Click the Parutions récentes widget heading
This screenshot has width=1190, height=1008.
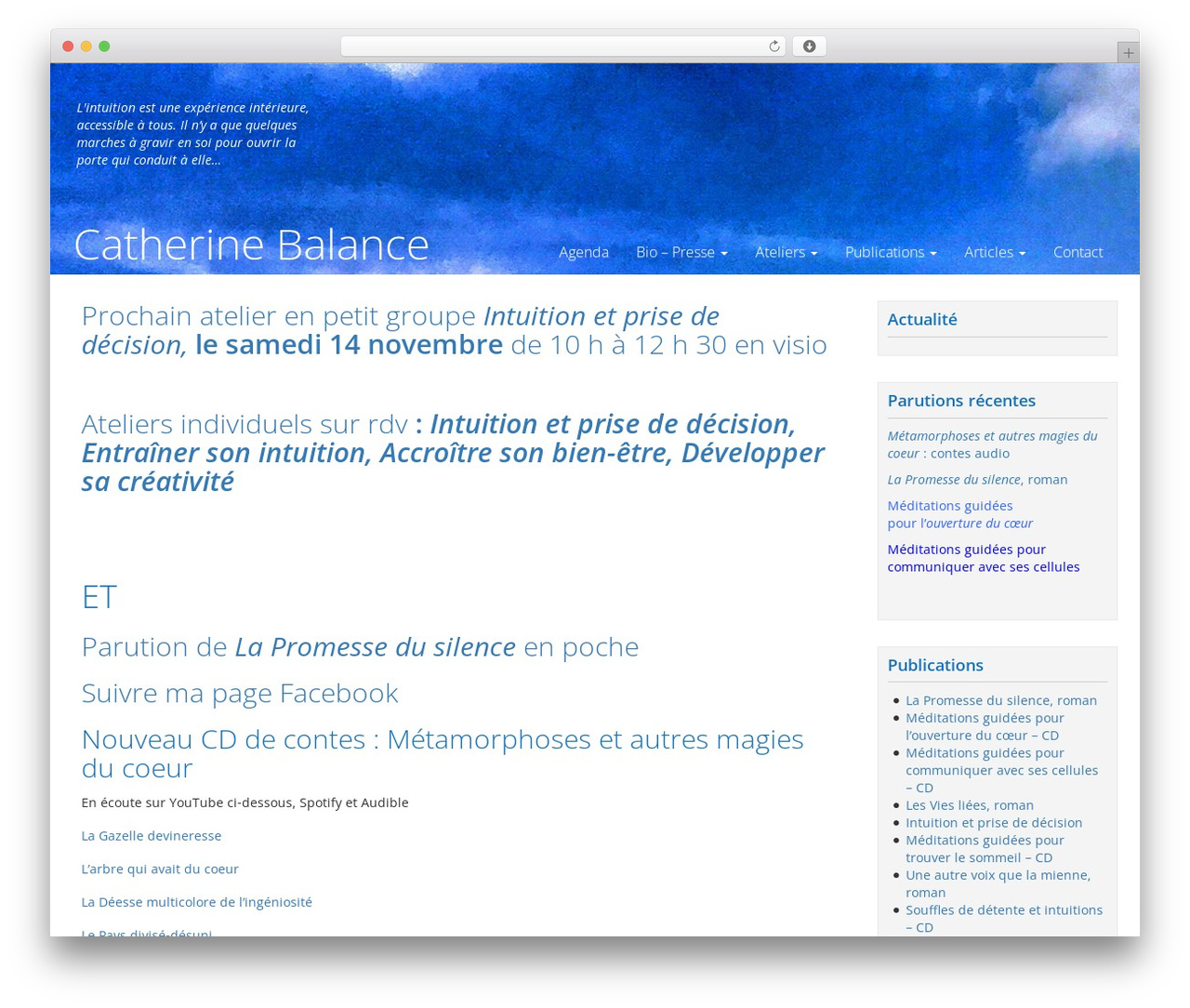[x=961, y=401]
